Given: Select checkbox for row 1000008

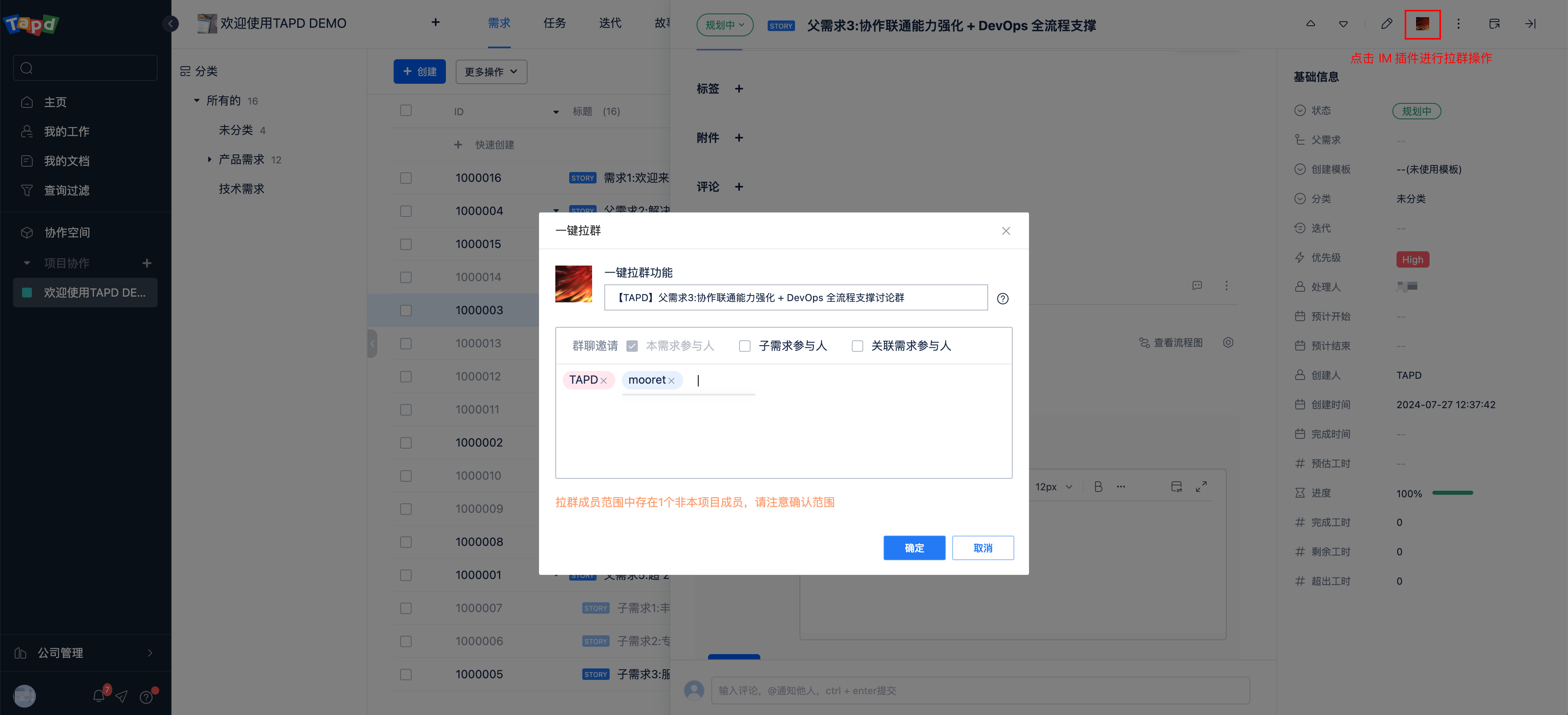Looking at the screenshot, I should pyautogui.click(x=406, y=542).
